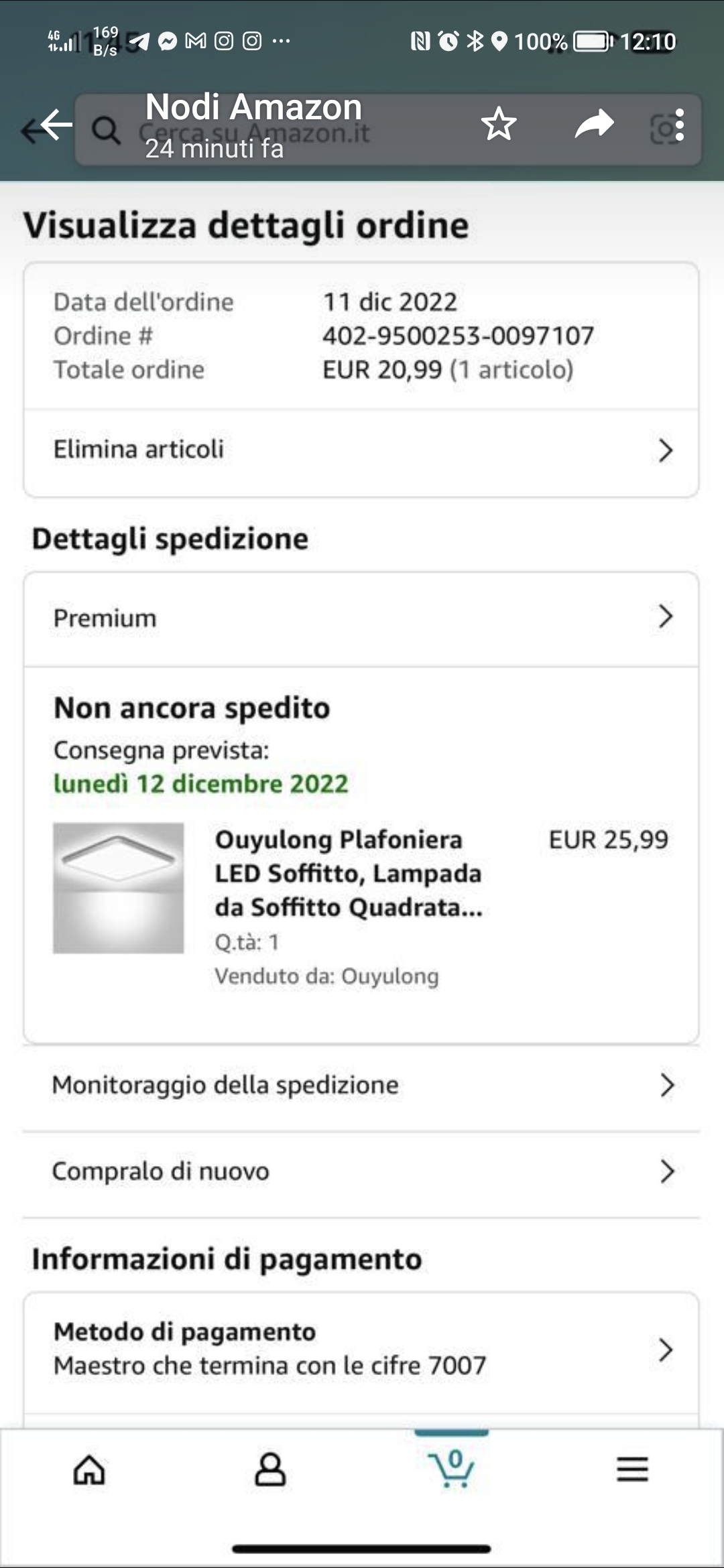
Task: Go to the Home tab
Action: (89, 1470)
